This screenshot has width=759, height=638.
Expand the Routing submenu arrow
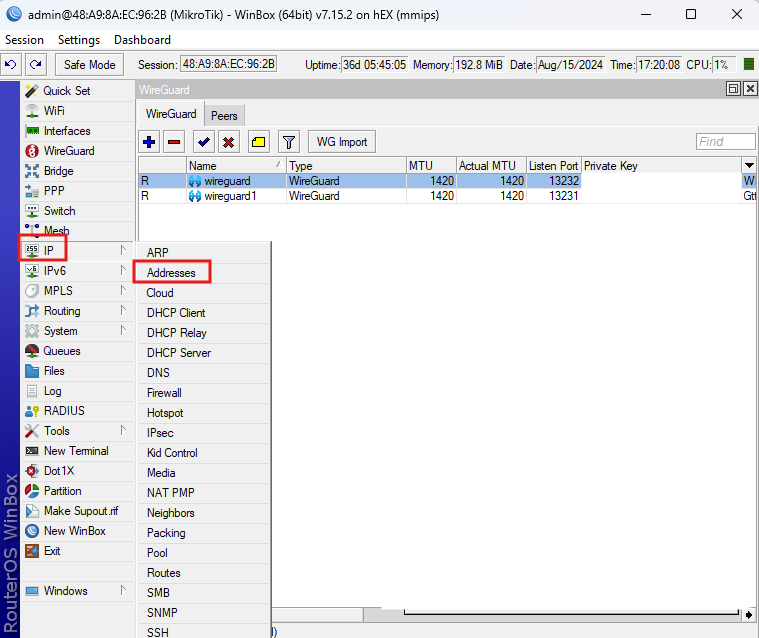pyautogui.click(x=123, y=310)
